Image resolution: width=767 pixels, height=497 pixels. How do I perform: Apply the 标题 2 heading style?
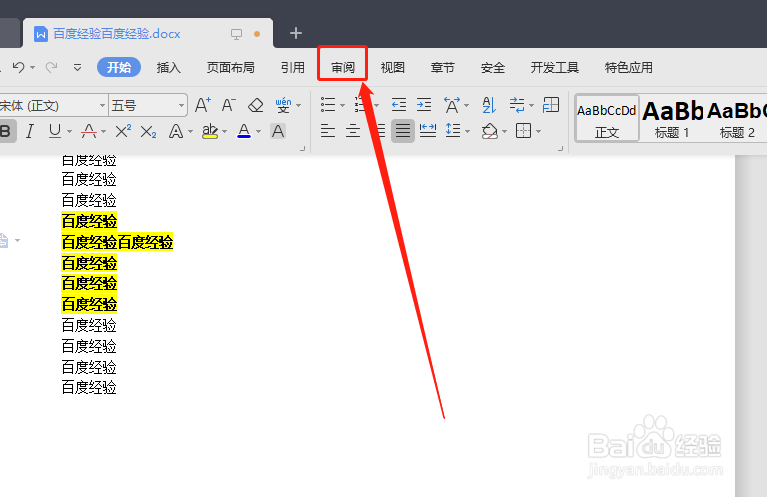(736, 119)
